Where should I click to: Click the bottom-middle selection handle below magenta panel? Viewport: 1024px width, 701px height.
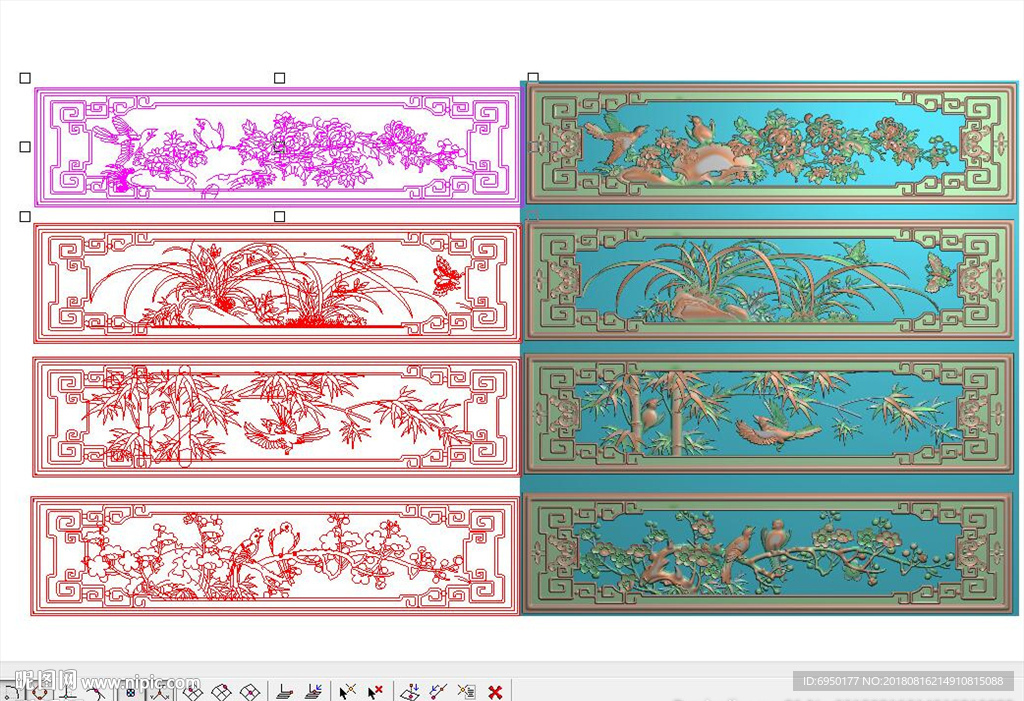point(279,216)
